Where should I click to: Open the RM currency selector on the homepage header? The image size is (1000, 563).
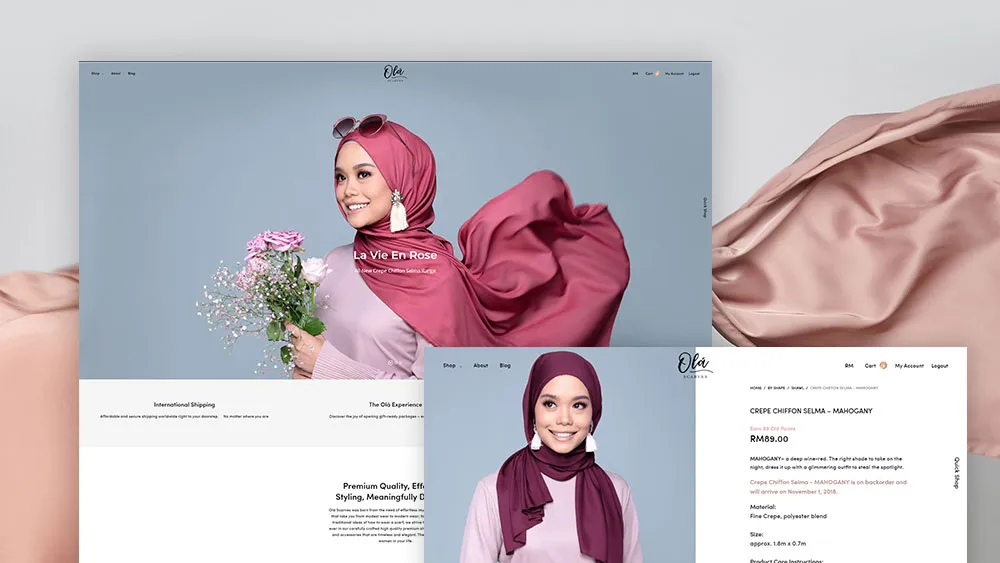[635, 73]
